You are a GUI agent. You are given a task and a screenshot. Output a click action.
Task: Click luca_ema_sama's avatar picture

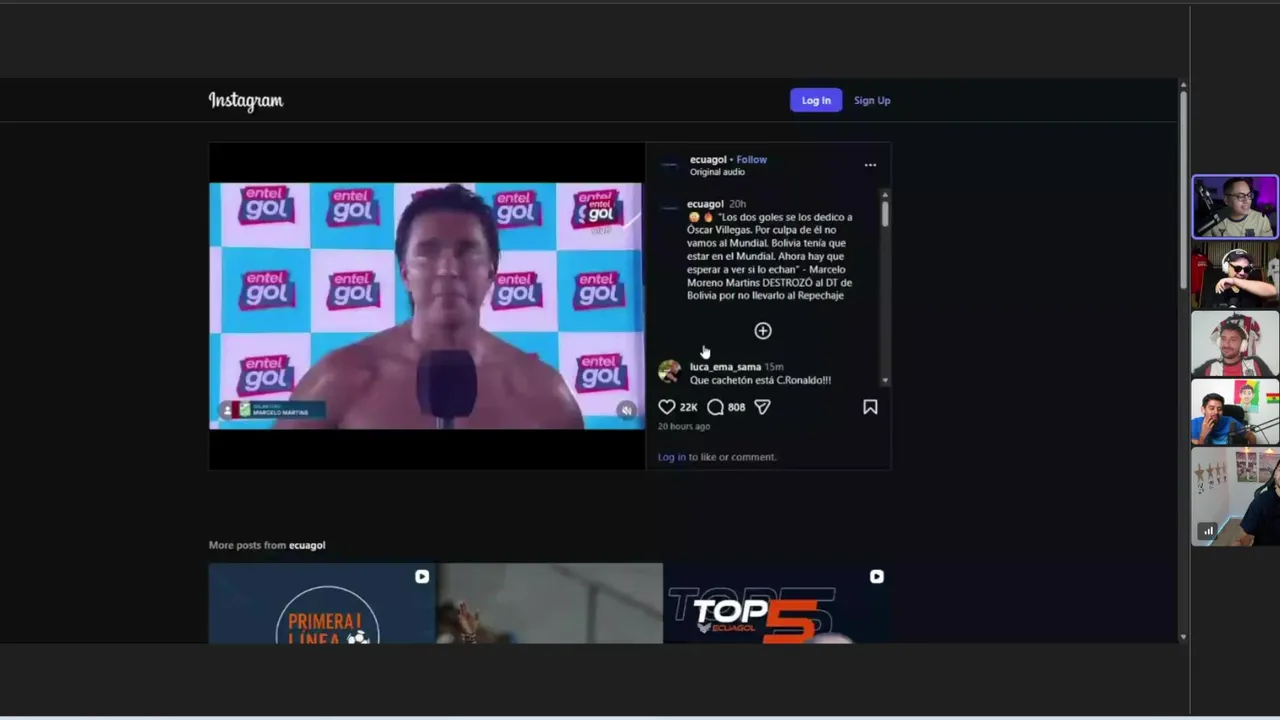tap(669, 372)
